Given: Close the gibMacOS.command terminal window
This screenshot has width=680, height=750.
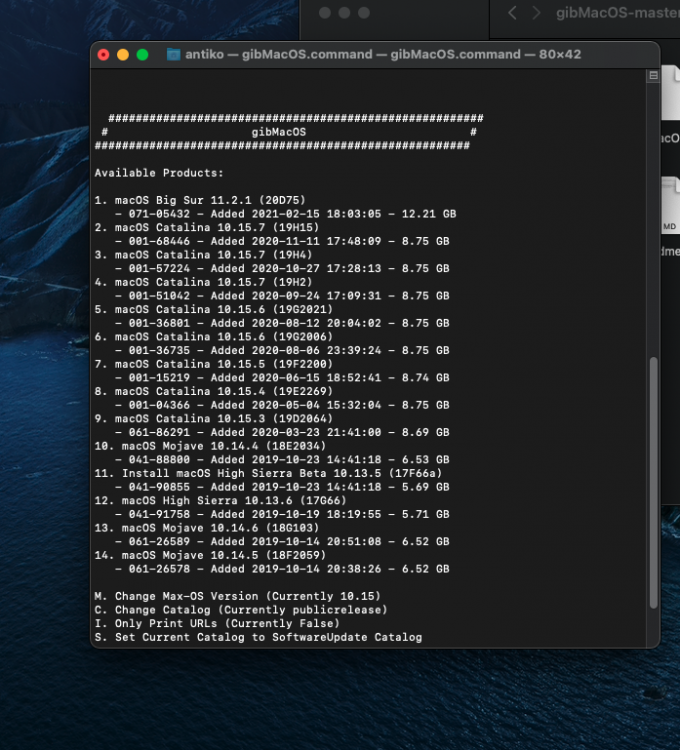Looking at the screenshot, I should [103, 55].
